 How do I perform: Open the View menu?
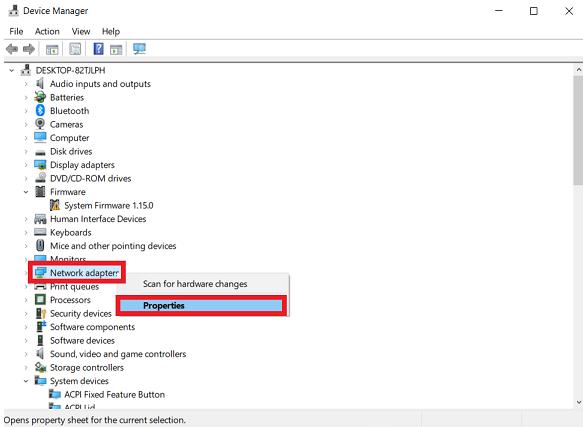point(81,31)
